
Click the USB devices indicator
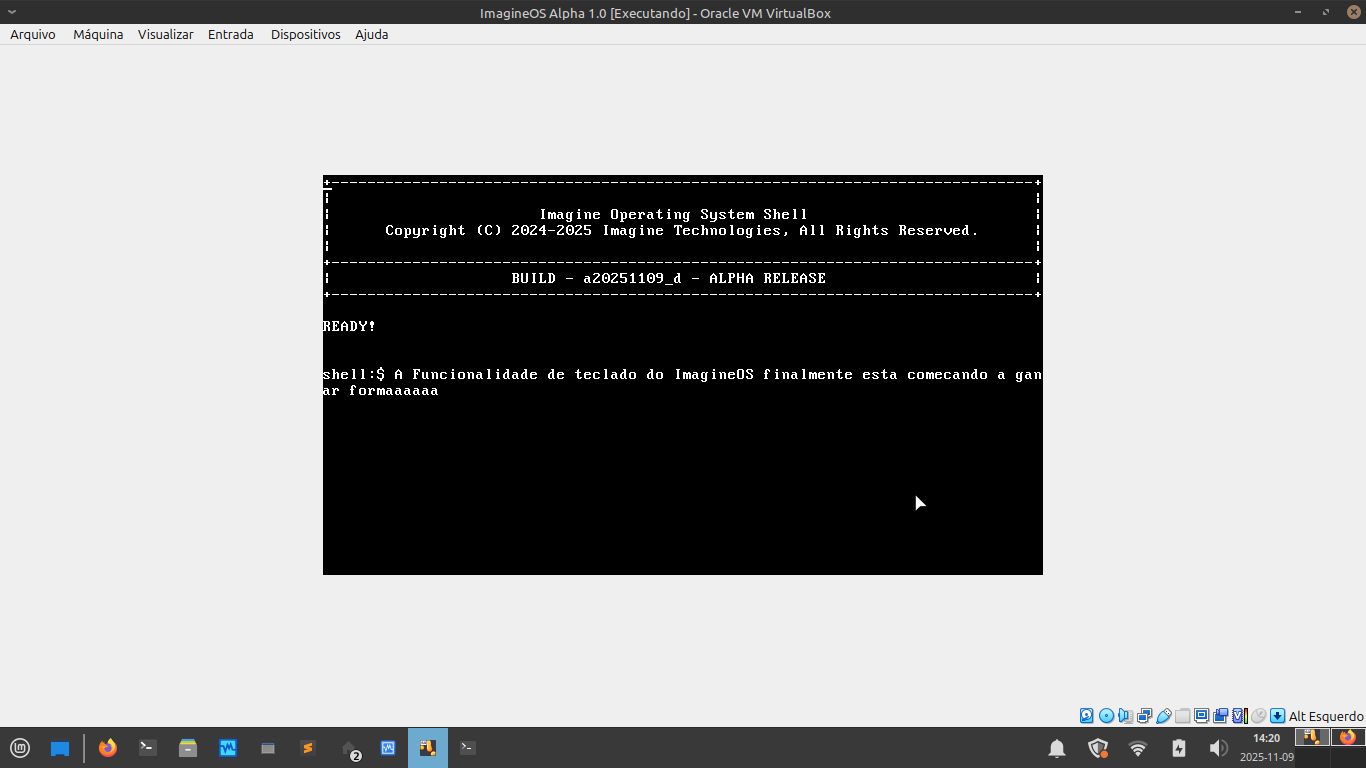pyautogui.click(x=1163, y=716)
